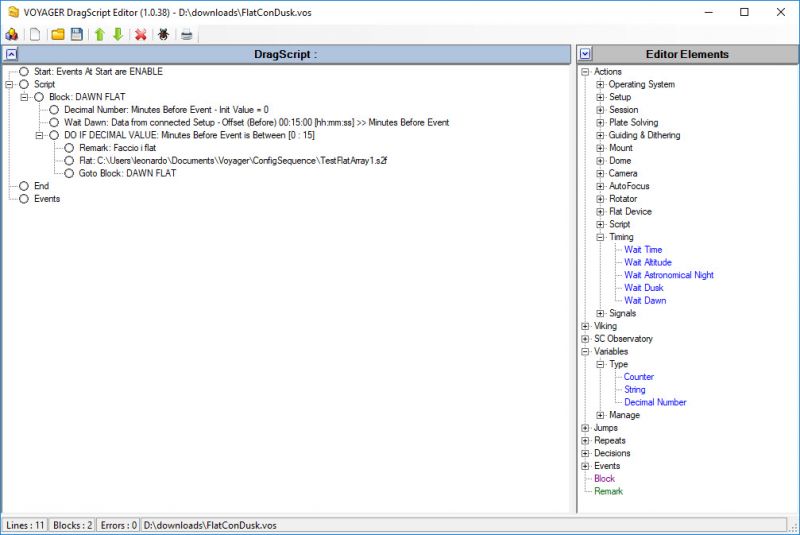The height and width of the screenshot is (535, 800).
Task: Collapse the Variables node
Action: [585, 351]
